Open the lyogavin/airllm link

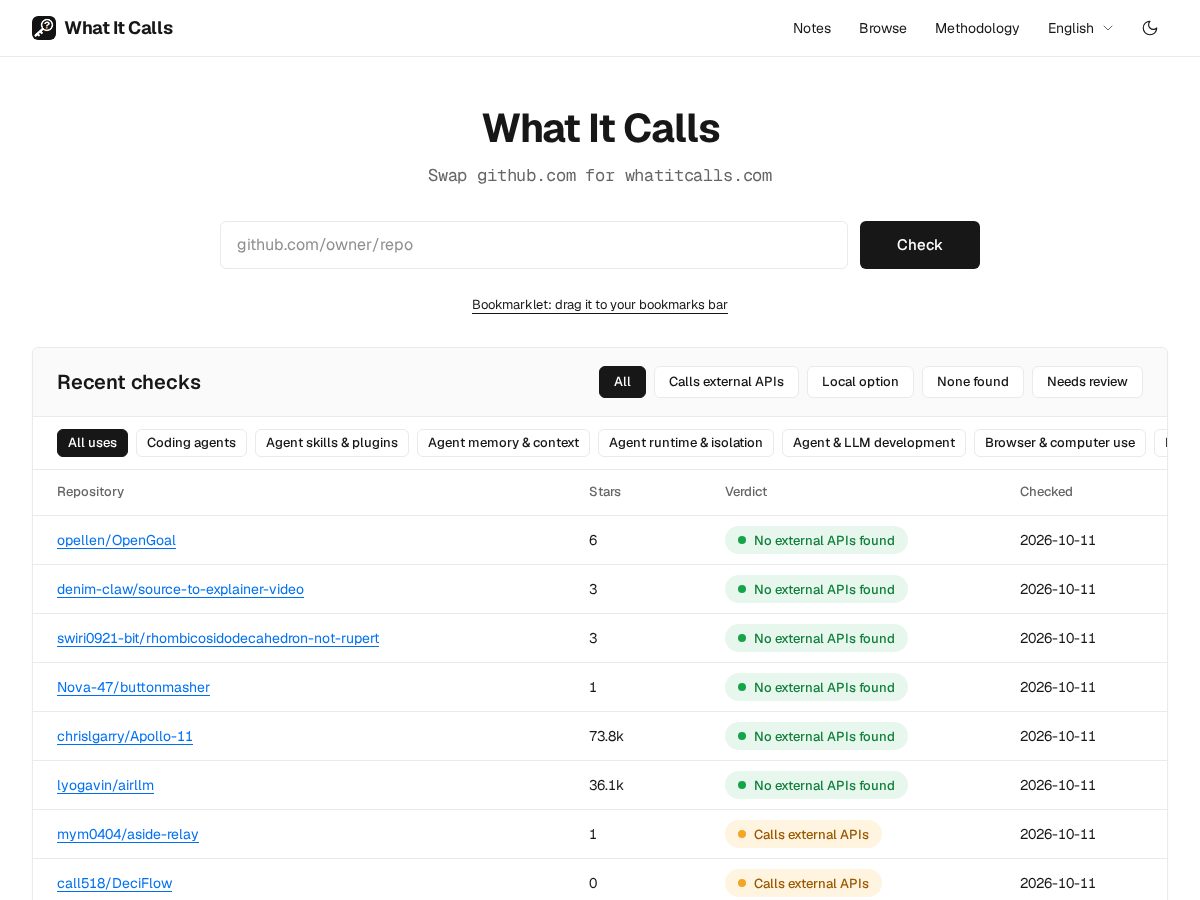[x=105, y=785]
